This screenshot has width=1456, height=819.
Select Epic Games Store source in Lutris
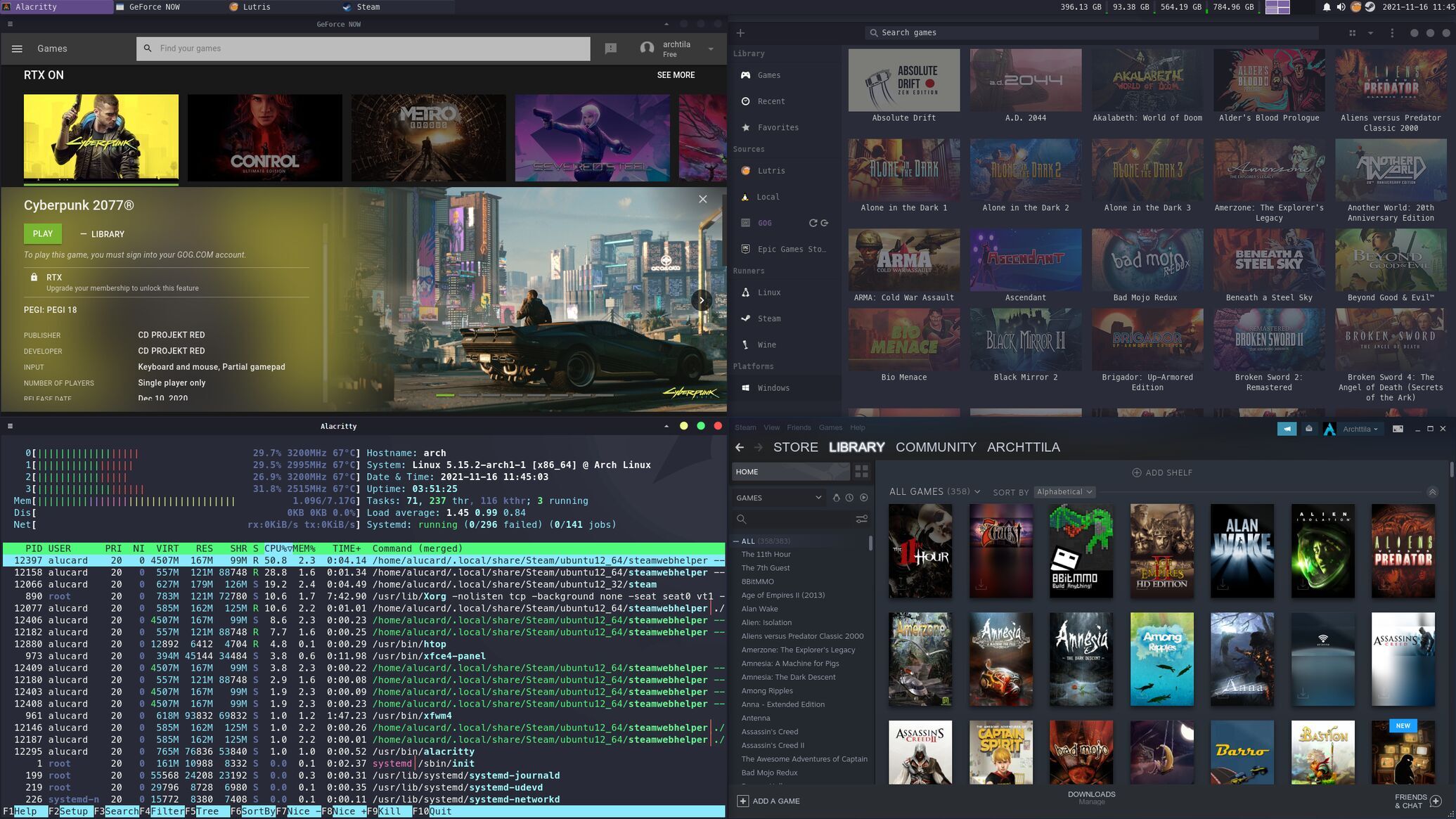pyautogui.click(x=785, y=249)
